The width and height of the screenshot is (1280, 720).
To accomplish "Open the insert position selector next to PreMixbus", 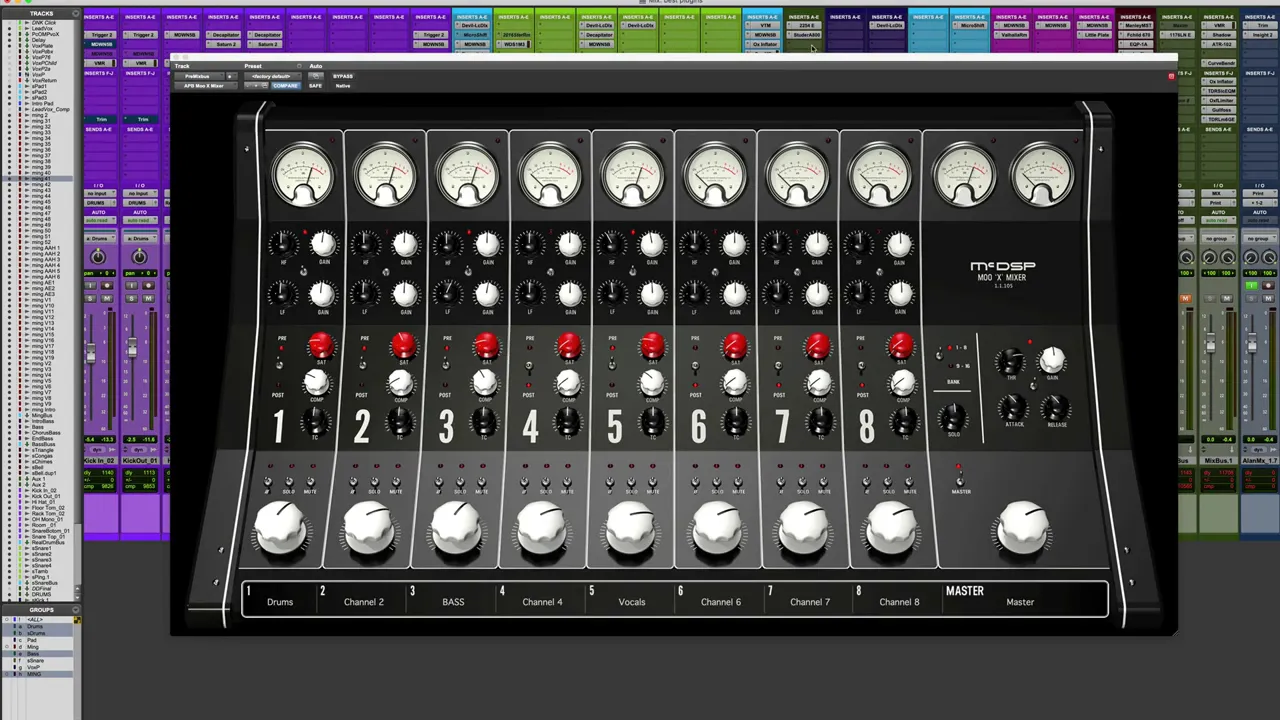I will click(232, 76).
